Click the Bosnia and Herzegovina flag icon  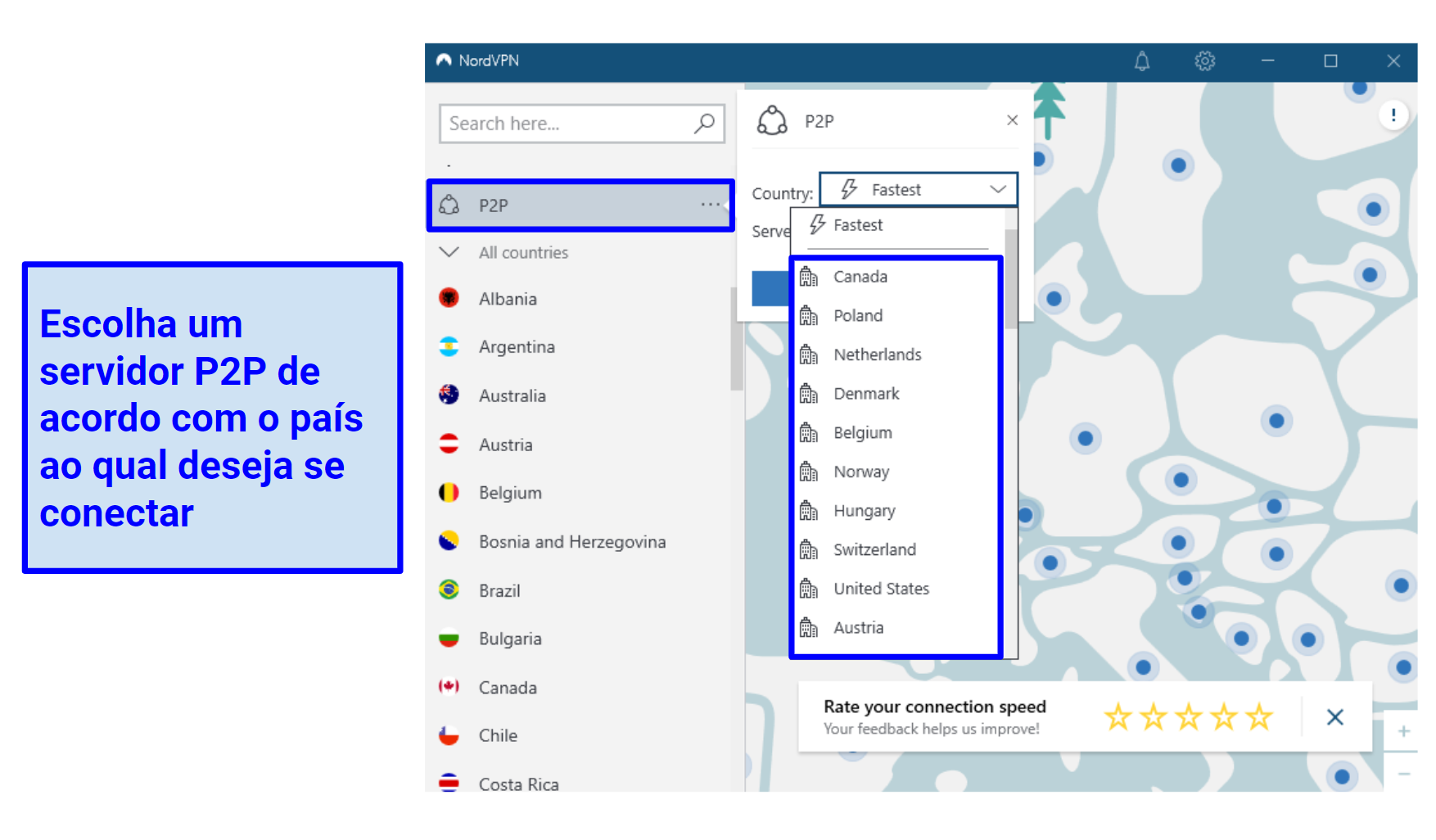(449, 541)
